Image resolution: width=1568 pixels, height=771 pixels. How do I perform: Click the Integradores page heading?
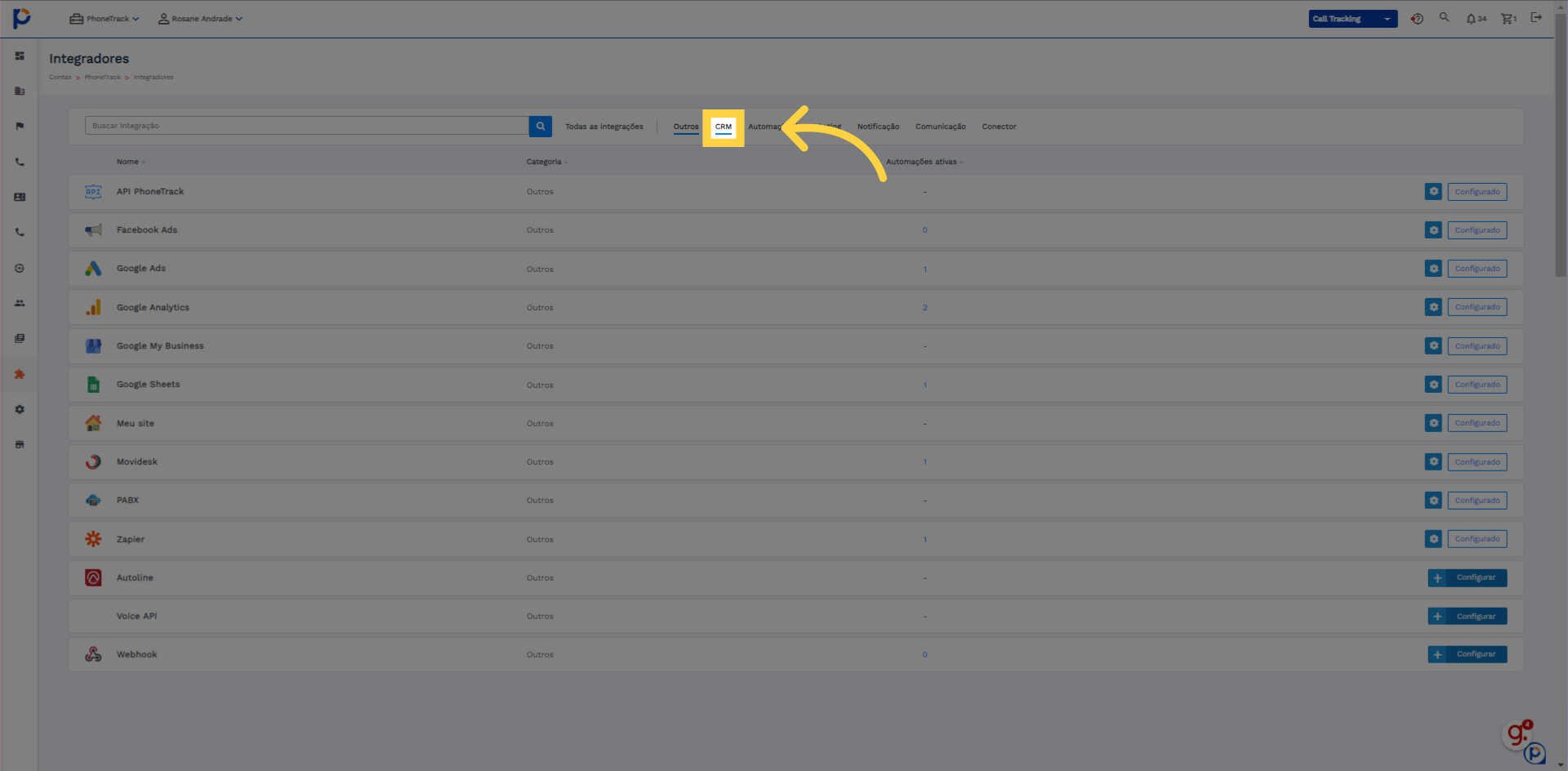coord(89,59)
